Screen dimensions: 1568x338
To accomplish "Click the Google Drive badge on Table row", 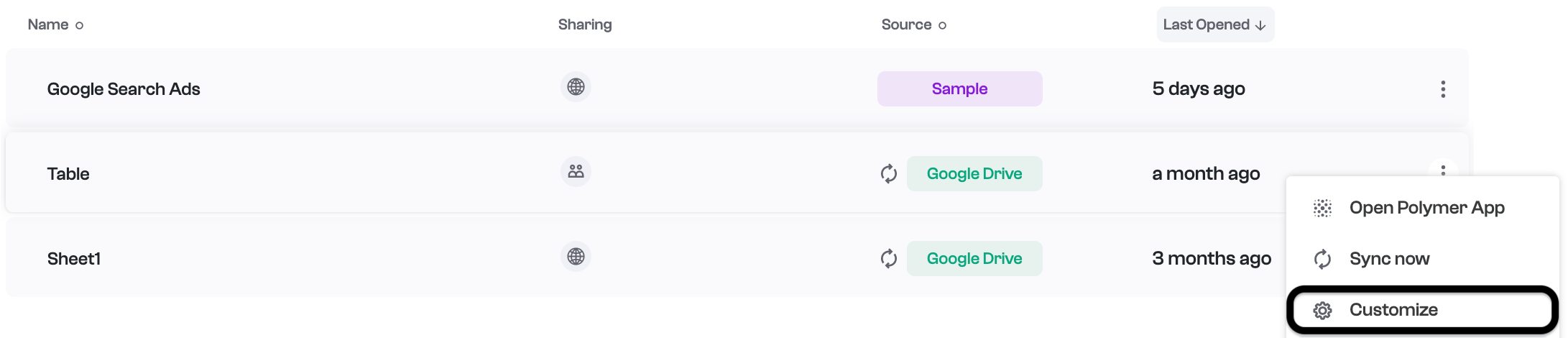I will click(974, 174).
